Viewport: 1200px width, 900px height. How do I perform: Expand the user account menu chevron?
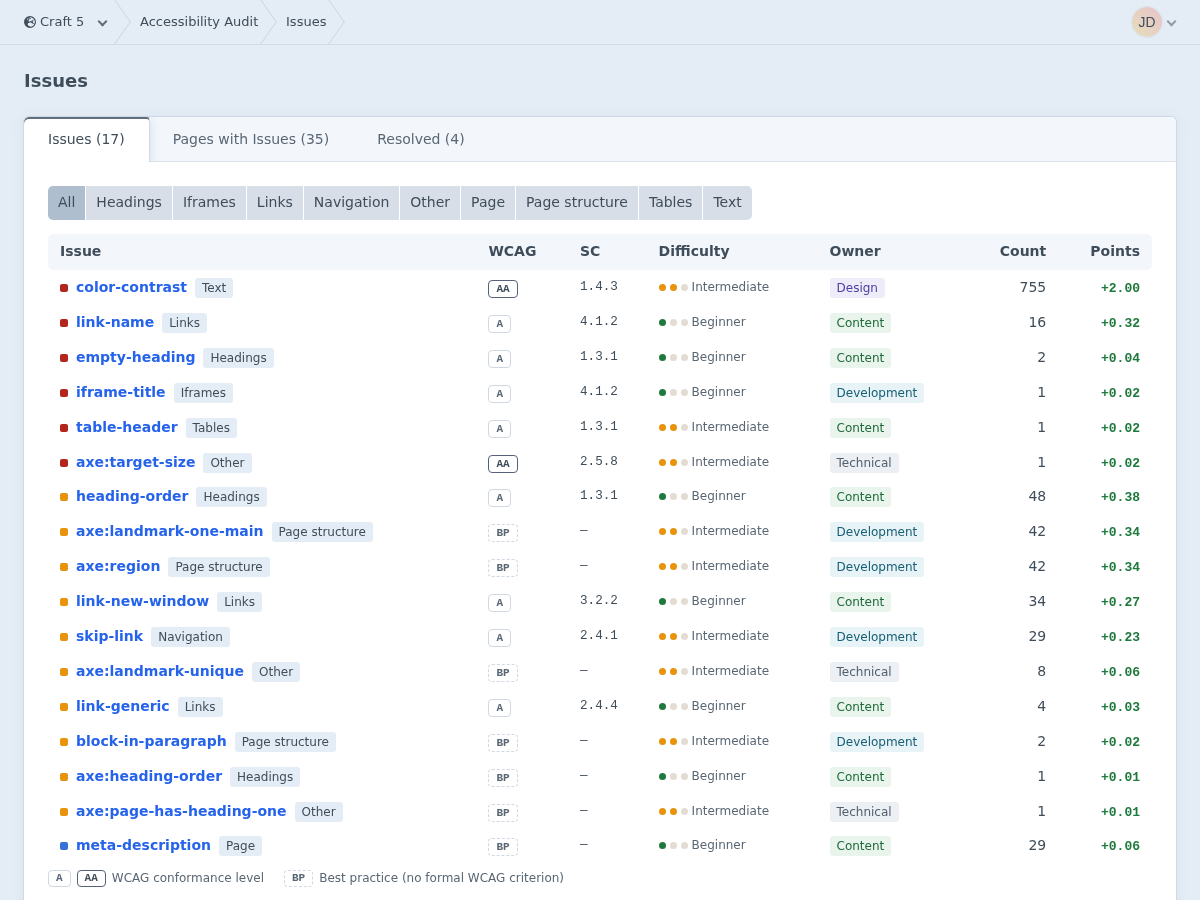[1172, 23]
